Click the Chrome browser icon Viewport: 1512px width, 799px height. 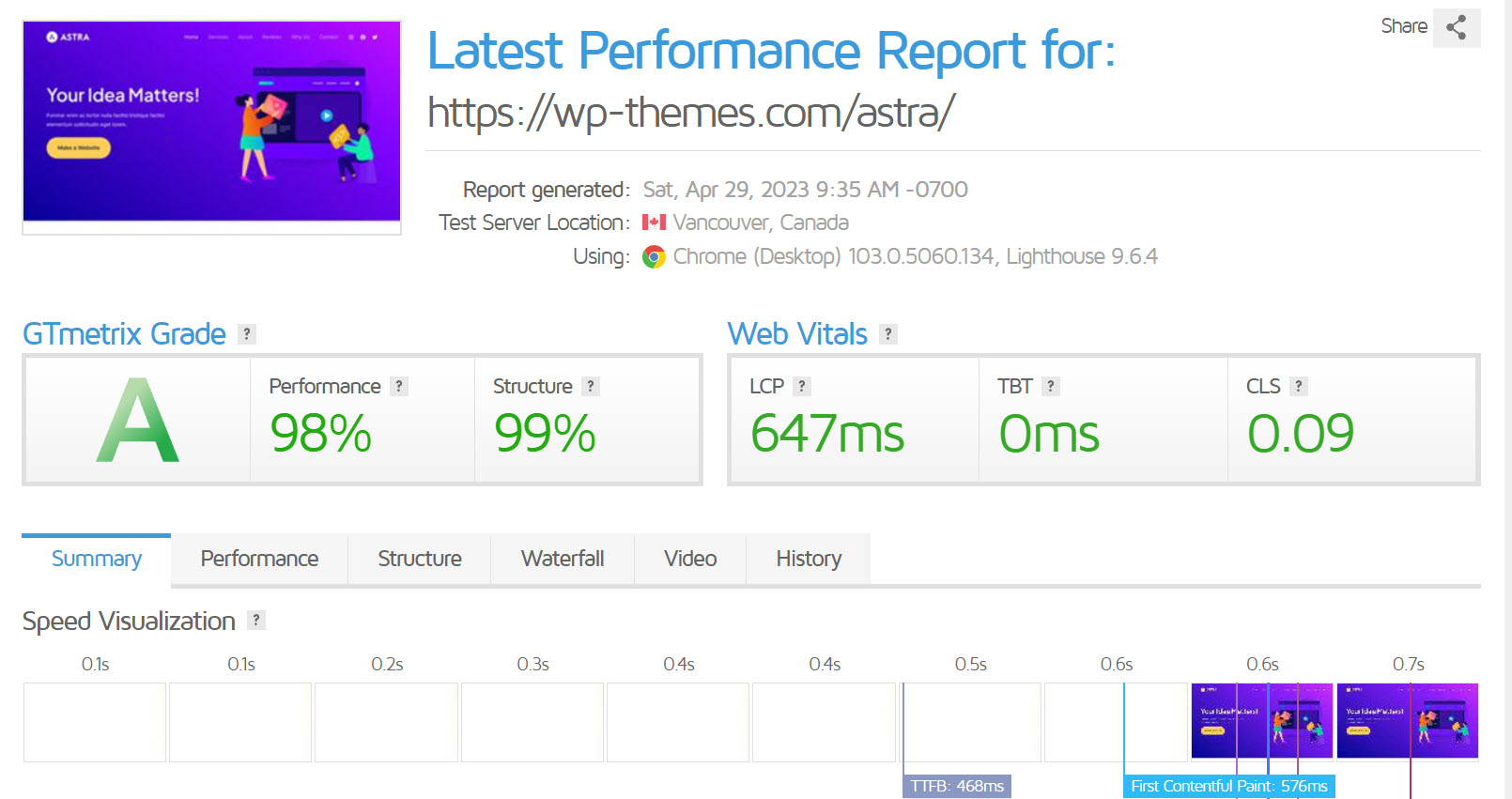point(654,256)
